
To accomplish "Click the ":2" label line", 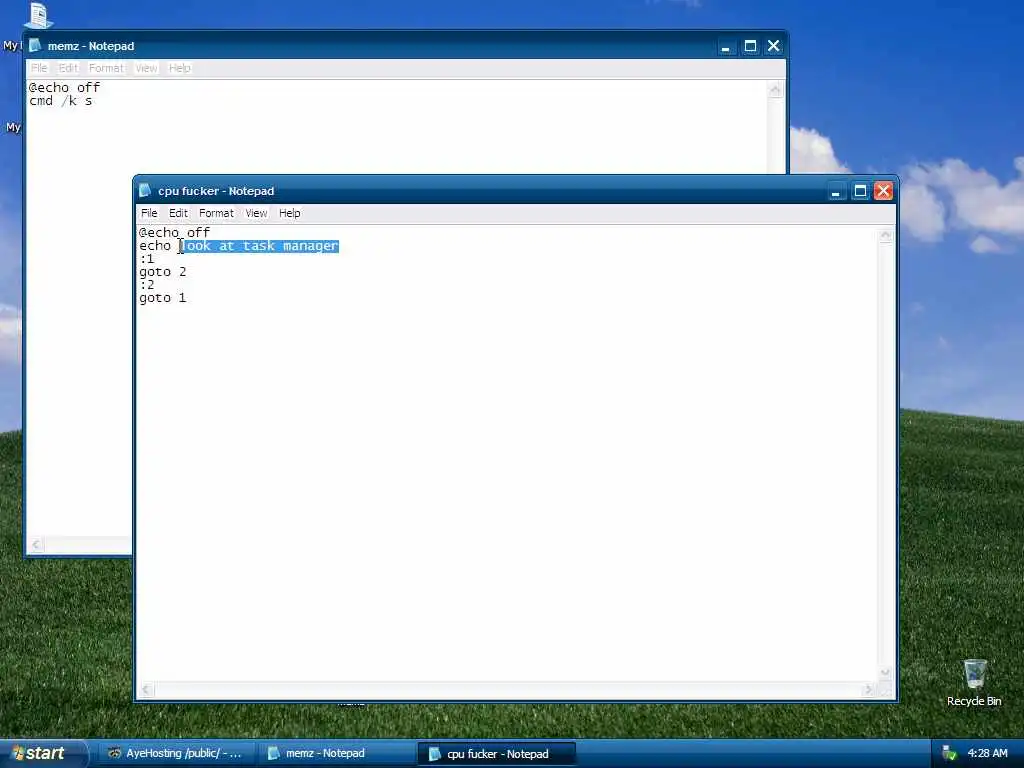I will (147, 285).
